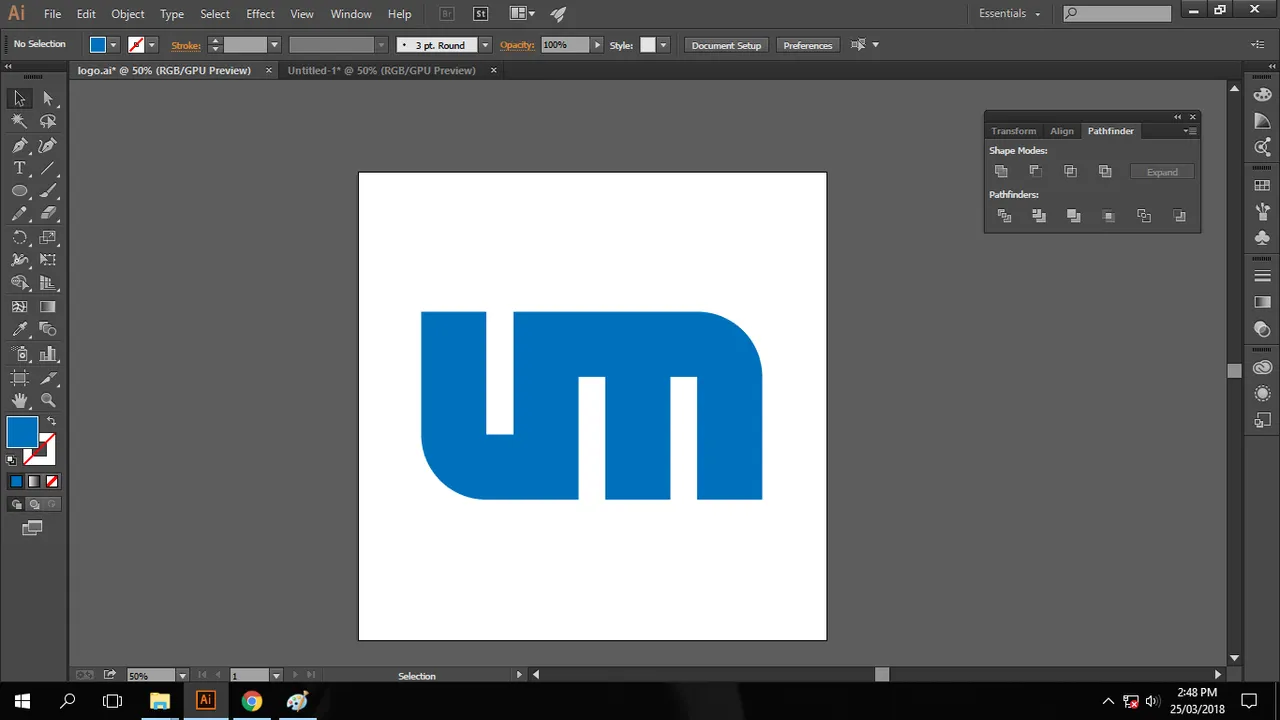Pick the Type tool
This screenshot has height=720, width=1280.
(x=19, y=168)
